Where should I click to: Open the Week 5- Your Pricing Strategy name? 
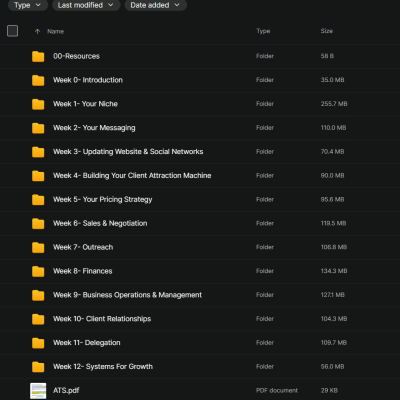pyautogui.click(x=103, y=199)
